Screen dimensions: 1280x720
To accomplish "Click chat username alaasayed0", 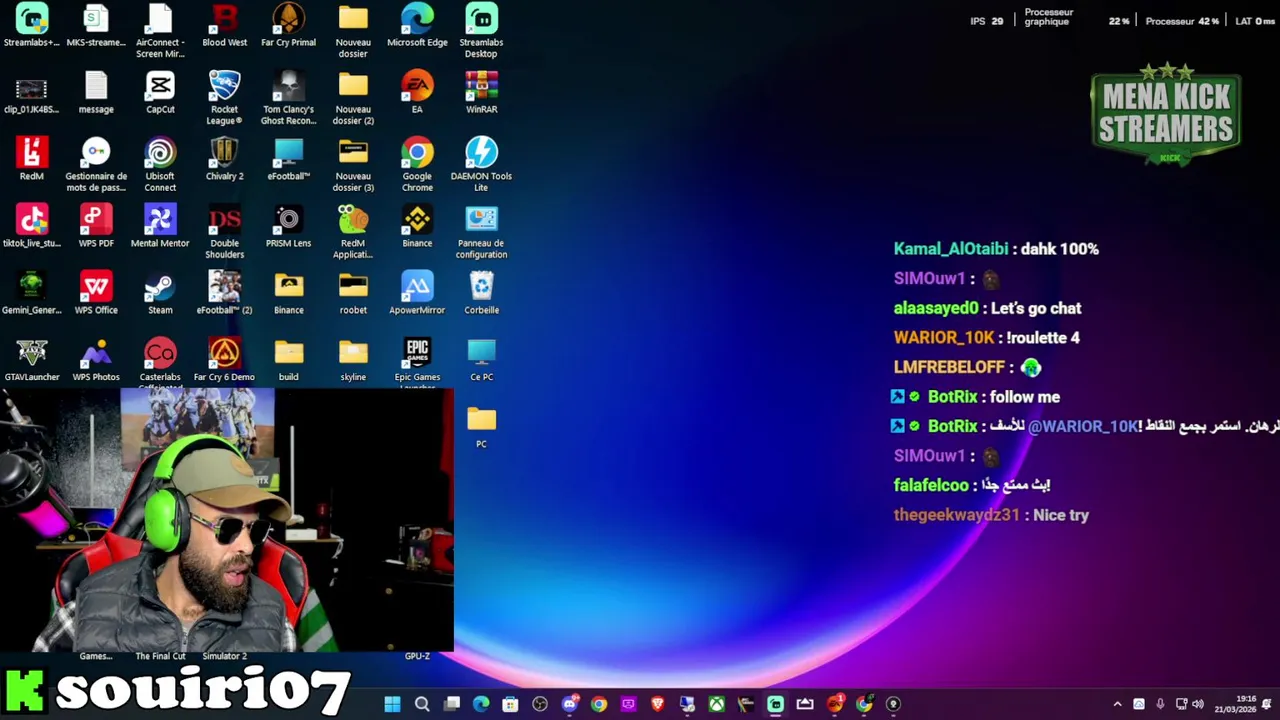I will coord(936,308).
